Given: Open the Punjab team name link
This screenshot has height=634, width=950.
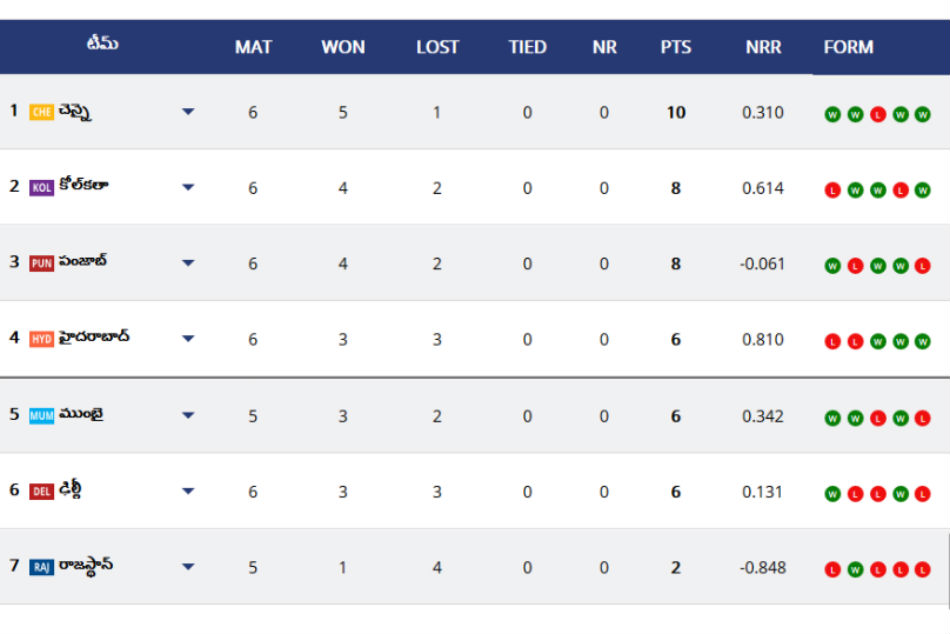Looking at the screenshot, I should point(83,262).
